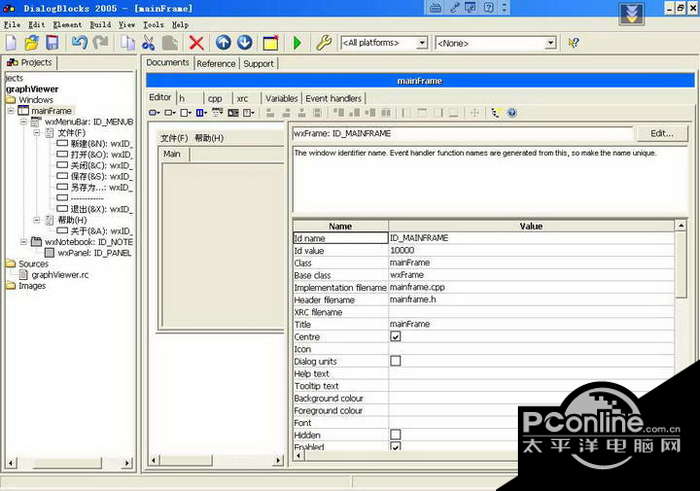Click the red X Delete icon
This screenshot has width=700, height=491.
196,43
